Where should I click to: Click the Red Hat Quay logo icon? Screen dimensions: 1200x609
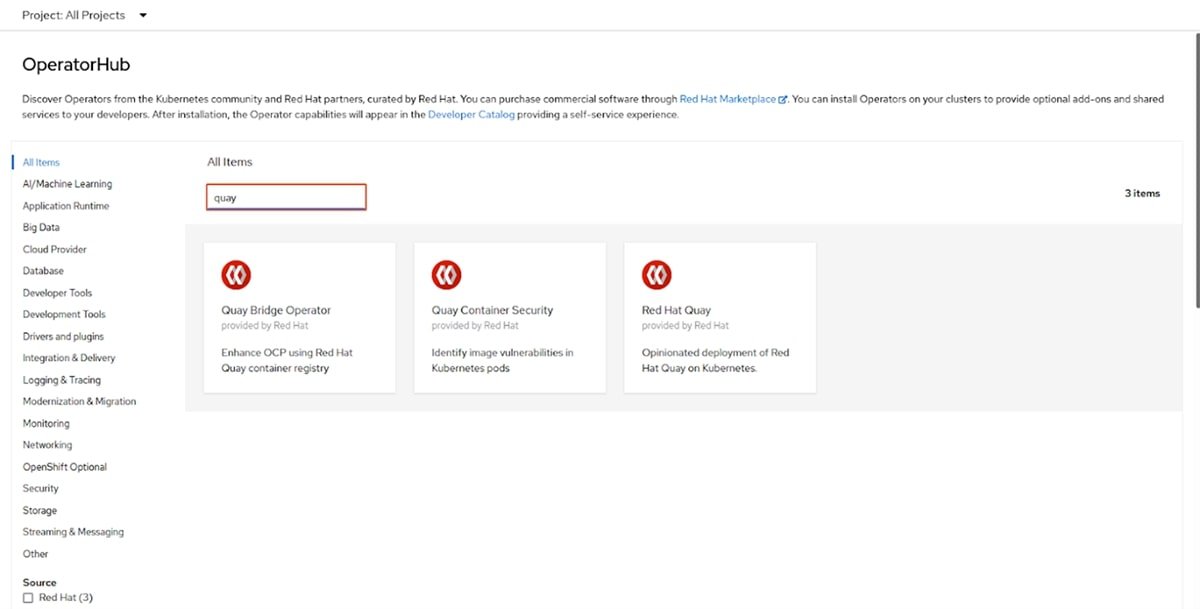[x=656, y=275]
